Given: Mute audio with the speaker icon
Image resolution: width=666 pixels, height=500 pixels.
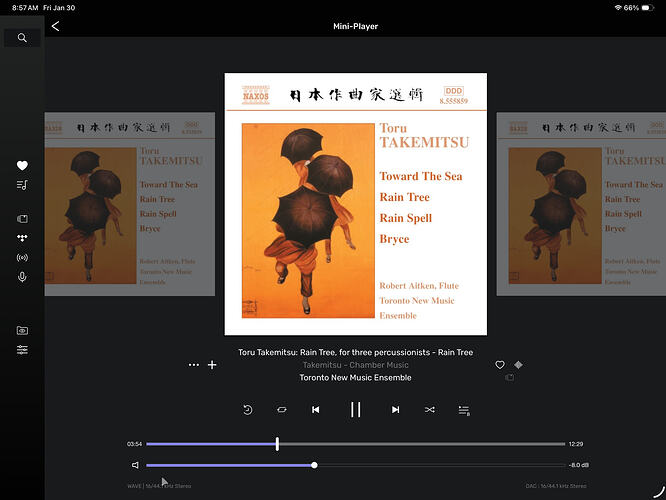Looking at the screenshot, I should pyautogui.click(x=135, y=465).
